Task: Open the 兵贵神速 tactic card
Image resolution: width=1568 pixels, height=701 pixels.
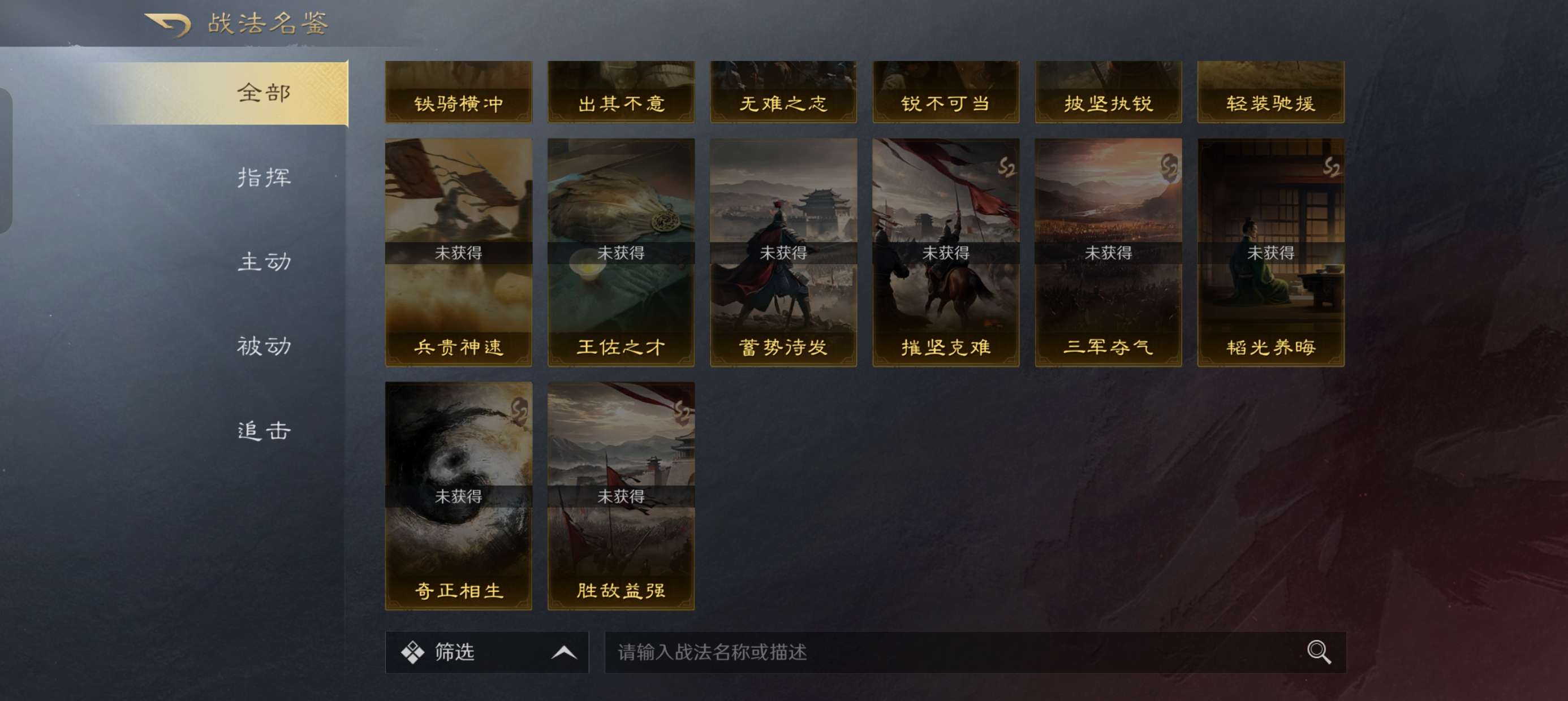Action: pos(458,253)
